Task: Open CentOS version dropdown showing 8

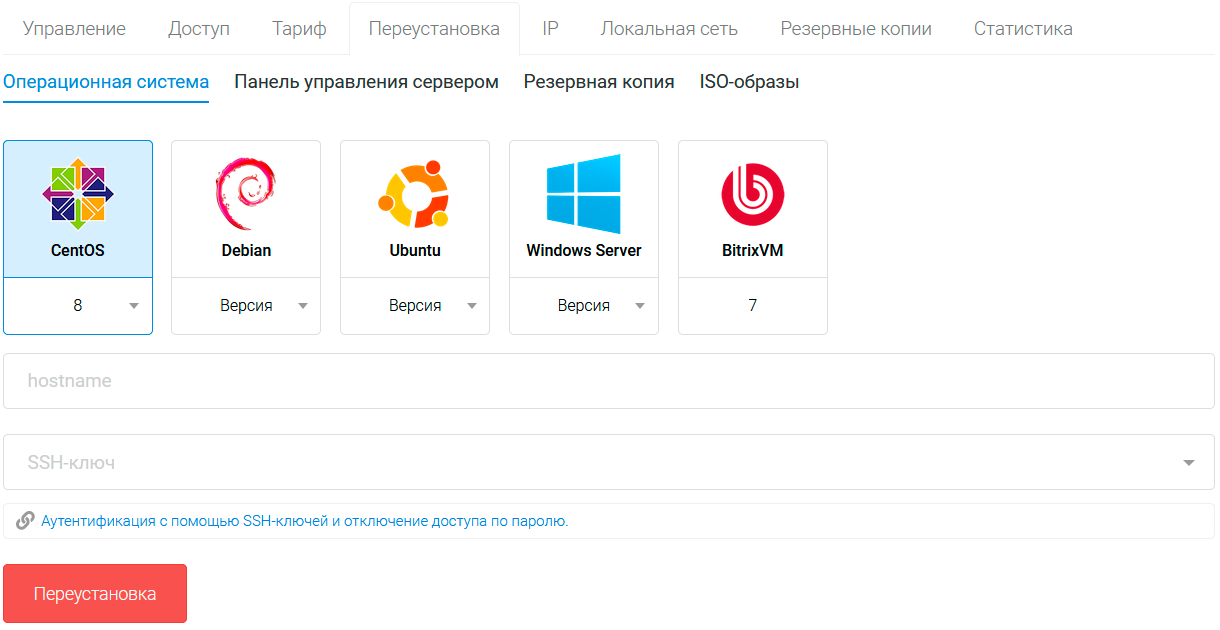Action: [x=78, y=306]
